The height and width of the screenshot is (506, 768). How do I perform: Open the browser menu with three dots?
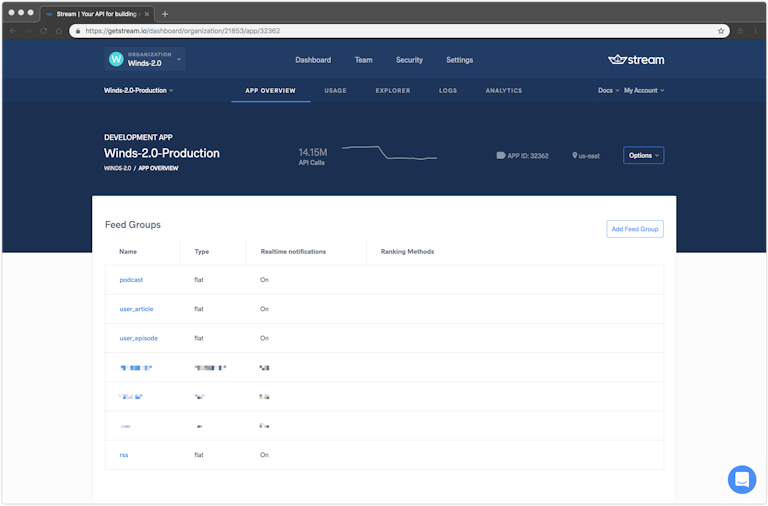pos(756,31)
